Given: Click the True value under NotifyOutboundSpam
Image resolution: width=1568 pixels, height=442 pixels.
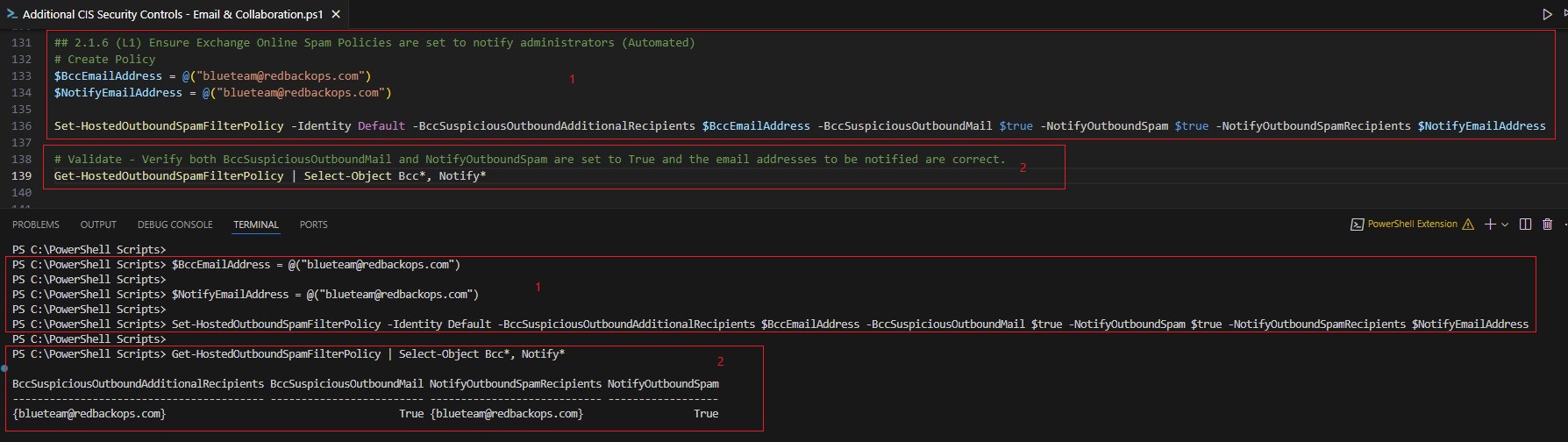Looking at the screenshot, I should click(x=706, y=413).
